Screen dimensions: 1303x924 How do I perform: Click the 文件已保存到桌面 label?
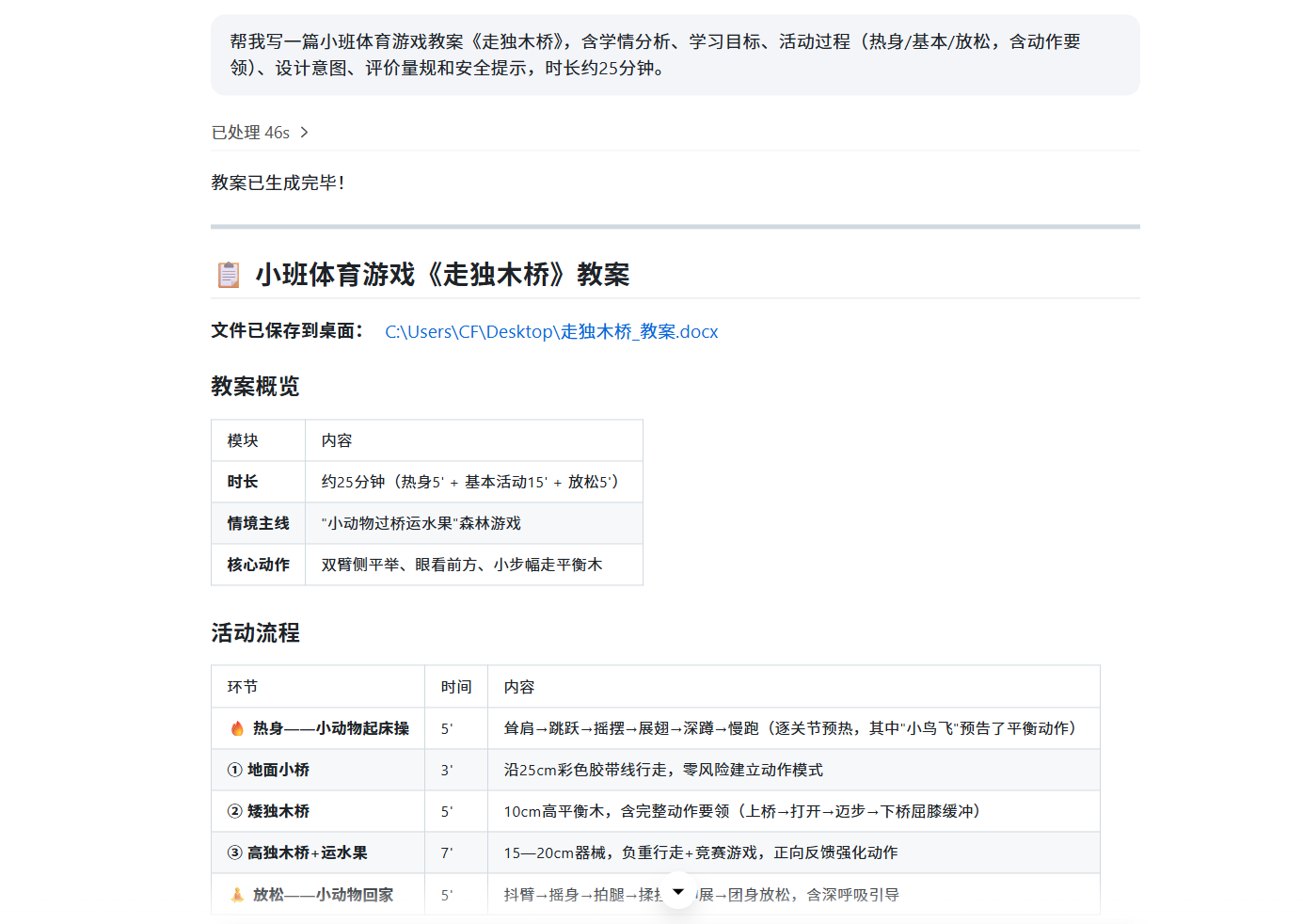click(288, 331)
